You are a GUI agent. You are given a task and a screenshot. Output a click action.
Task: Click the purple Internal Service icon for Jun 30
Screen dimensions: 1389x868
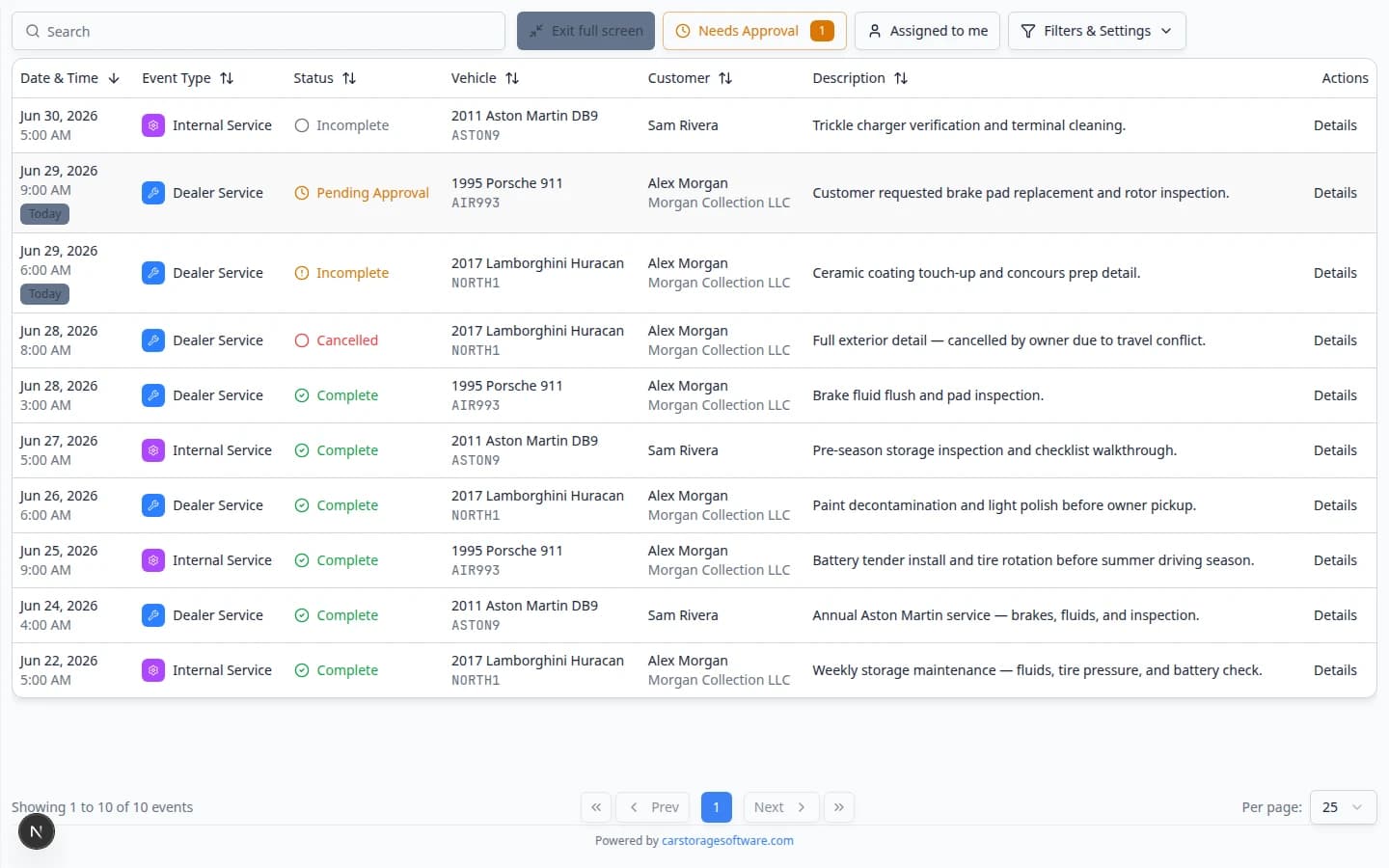click(152, 125)
